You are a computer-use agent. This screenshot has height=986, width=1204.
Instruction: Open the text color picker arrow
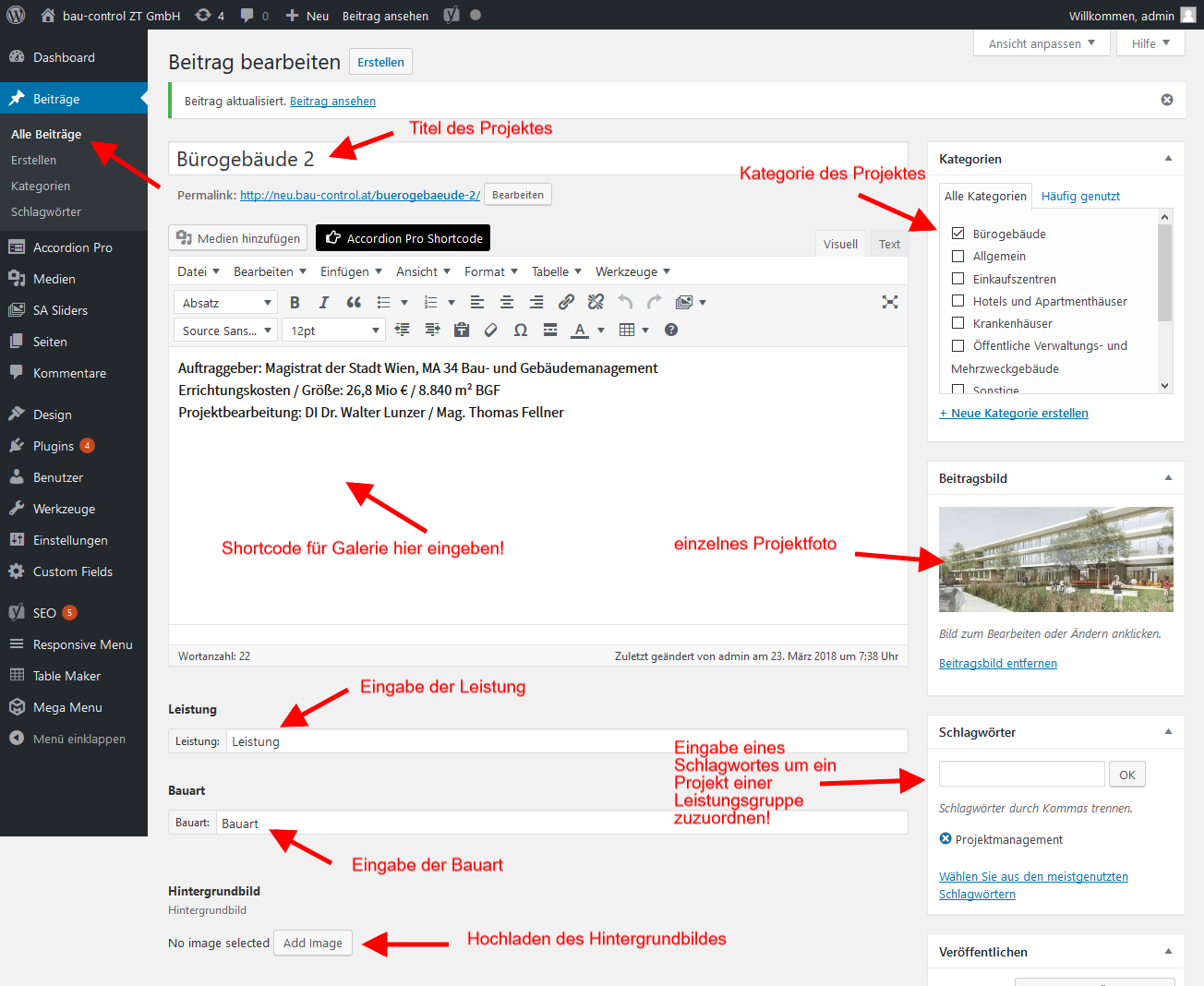(x=601, y=331)
